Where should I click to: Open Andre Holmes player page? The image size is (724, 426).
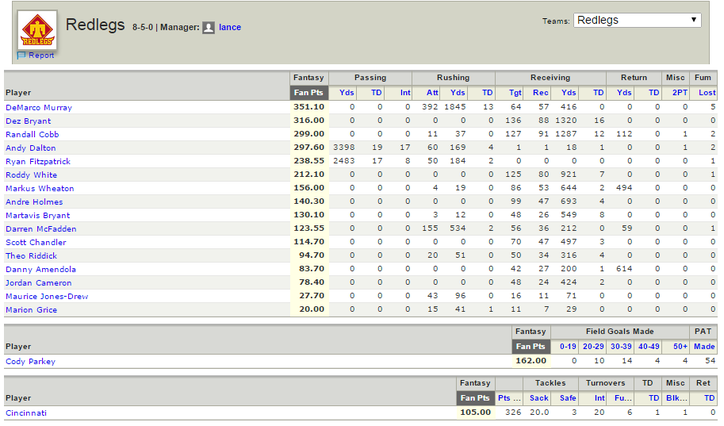pos(34,202)
